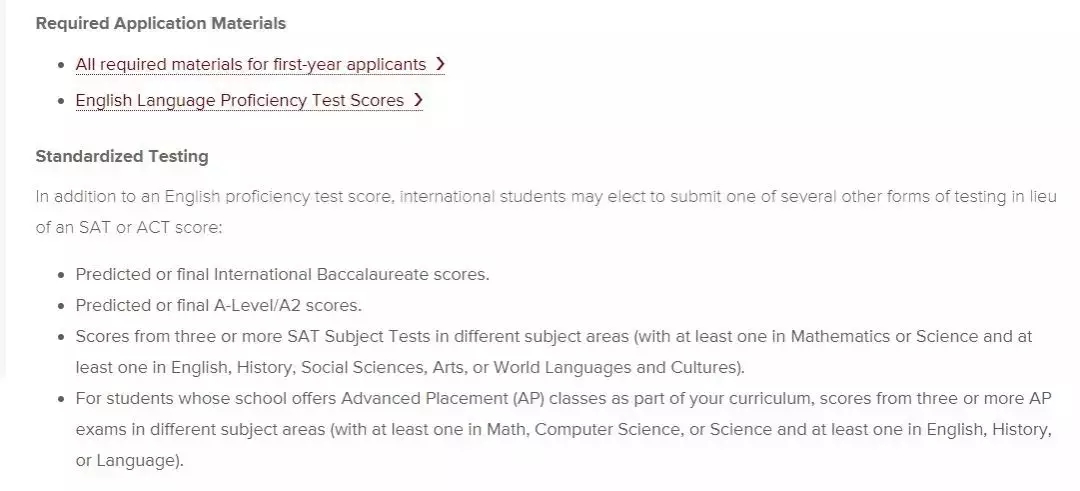Click bullet dot before SAT Subject Tests item
This screenshot has width=1080, height=491.
pos(62,337)
